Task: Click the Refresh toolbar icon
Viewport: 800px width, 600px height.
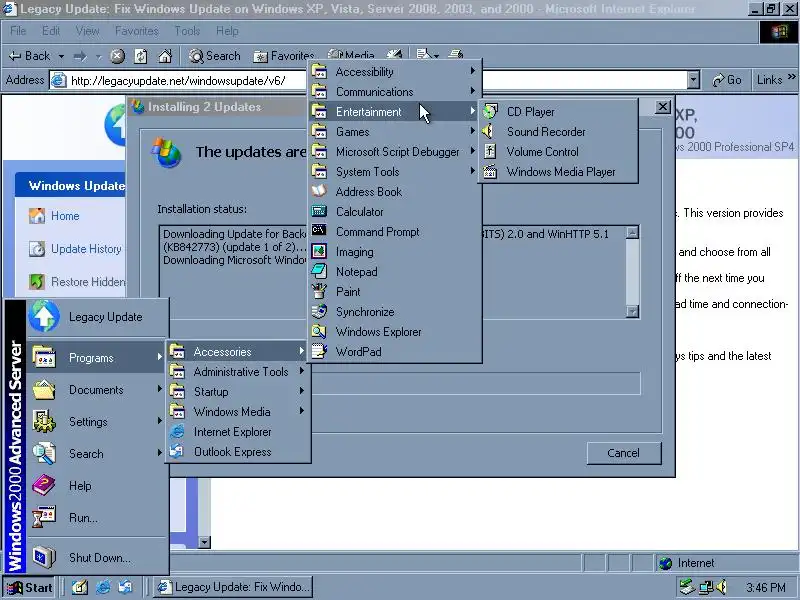Action: [141, 56]
